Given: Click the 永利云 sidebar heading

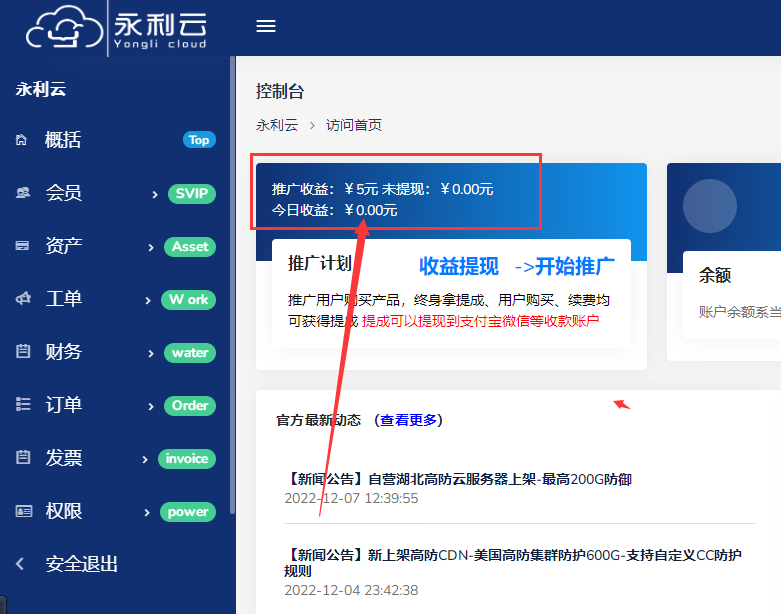Looking at the screenshot, I should 41,89.
